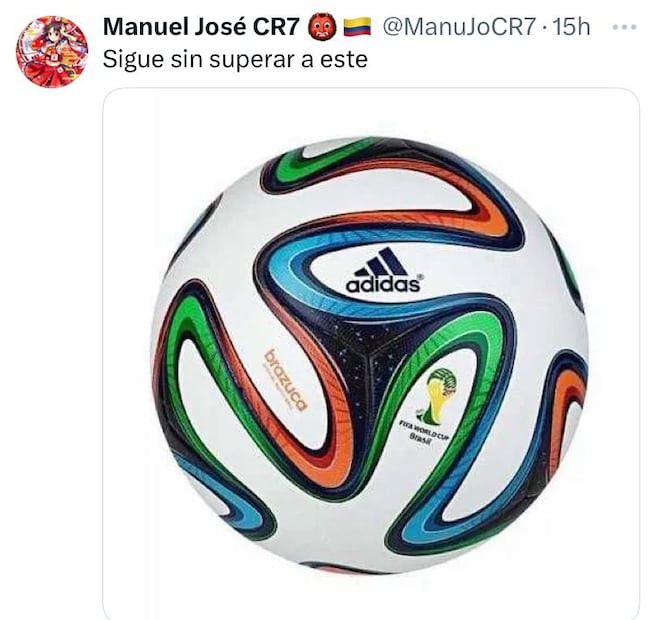Open the tweet via the 15h timestamp
Screen dimensions: 656x620
click(x=571, y=27)
